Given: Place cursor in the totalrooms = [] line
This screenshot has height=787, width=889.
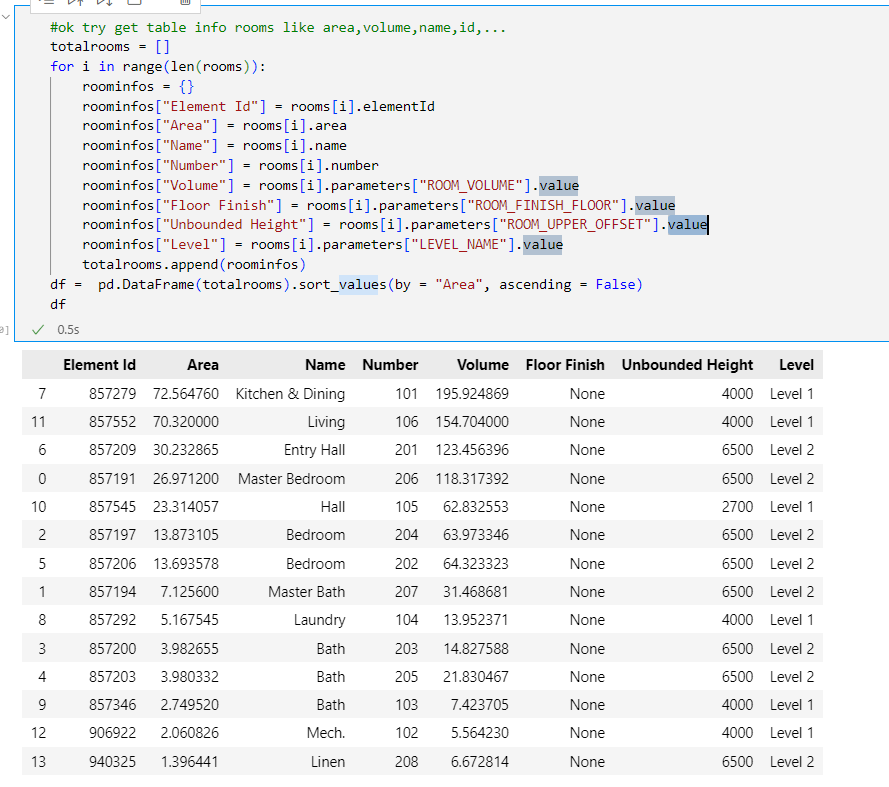Looking at the screenshot, I should click(99, 47).
